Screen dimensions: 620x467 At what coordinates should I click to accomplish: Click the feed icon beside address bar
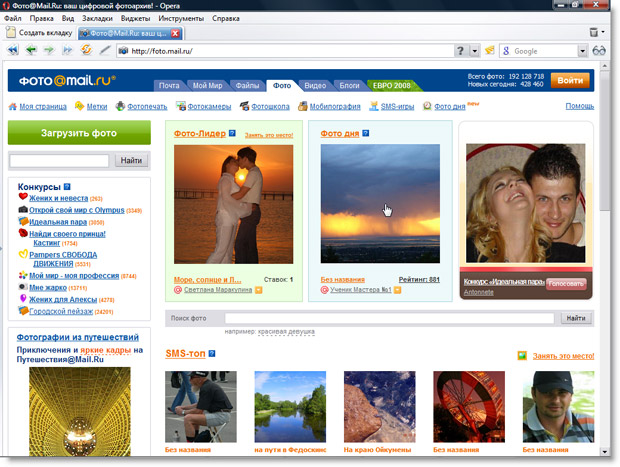pyautogui.click(x=490, y=50)
